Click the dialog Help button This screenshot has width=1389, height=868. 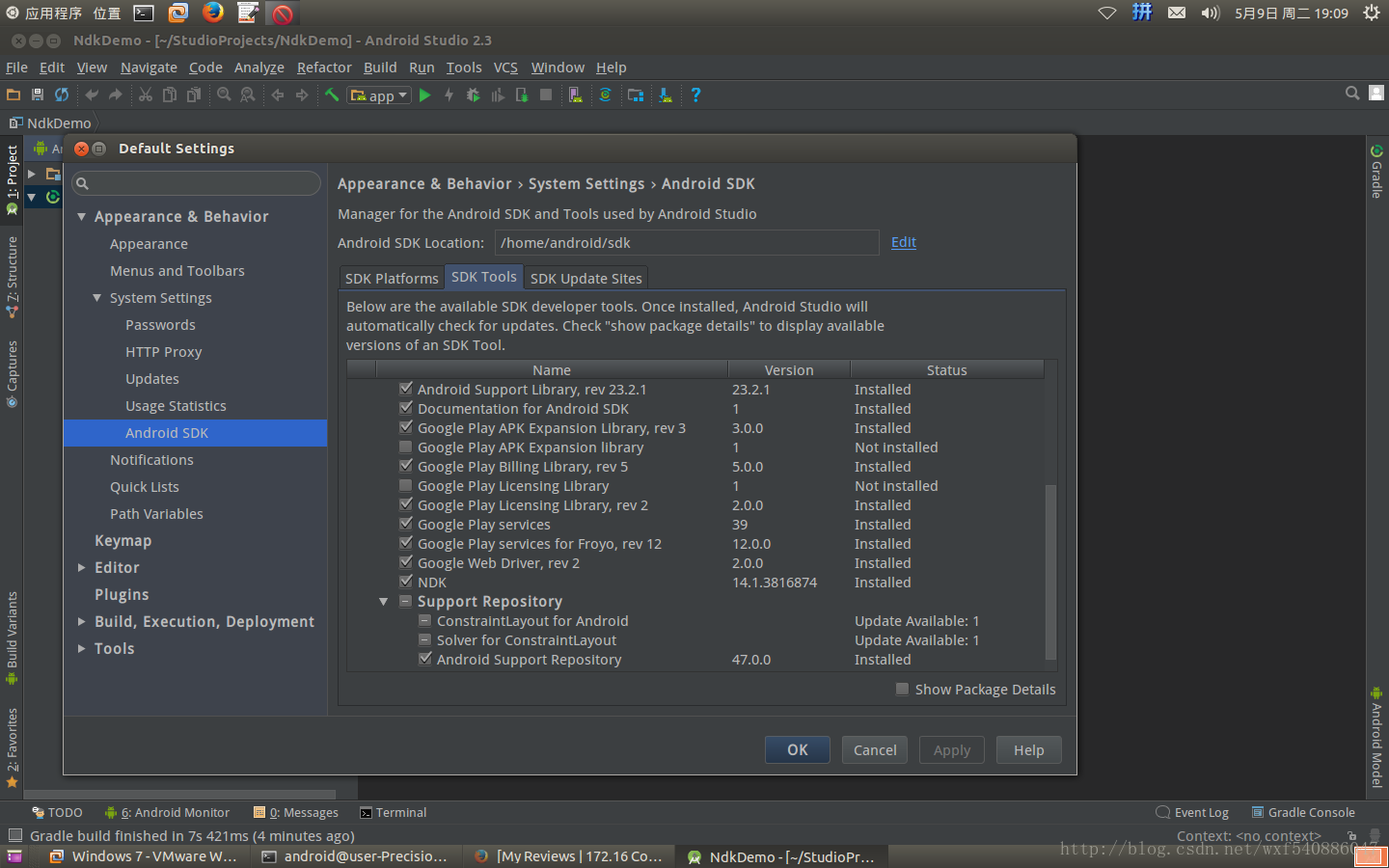(1029, 749)
